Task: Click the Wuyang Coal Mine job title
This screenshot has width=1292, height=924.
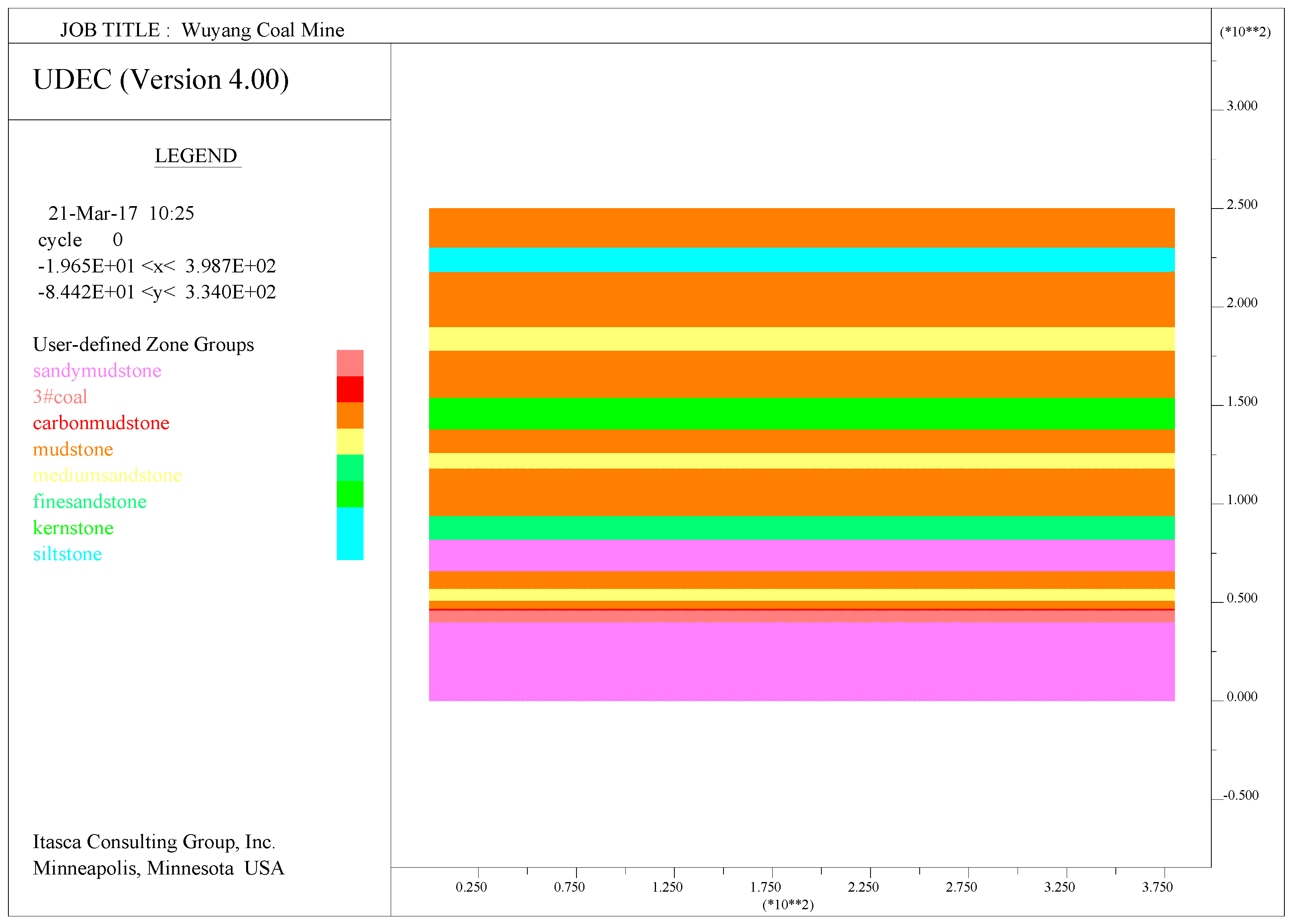Action: (x=263, y=30)
